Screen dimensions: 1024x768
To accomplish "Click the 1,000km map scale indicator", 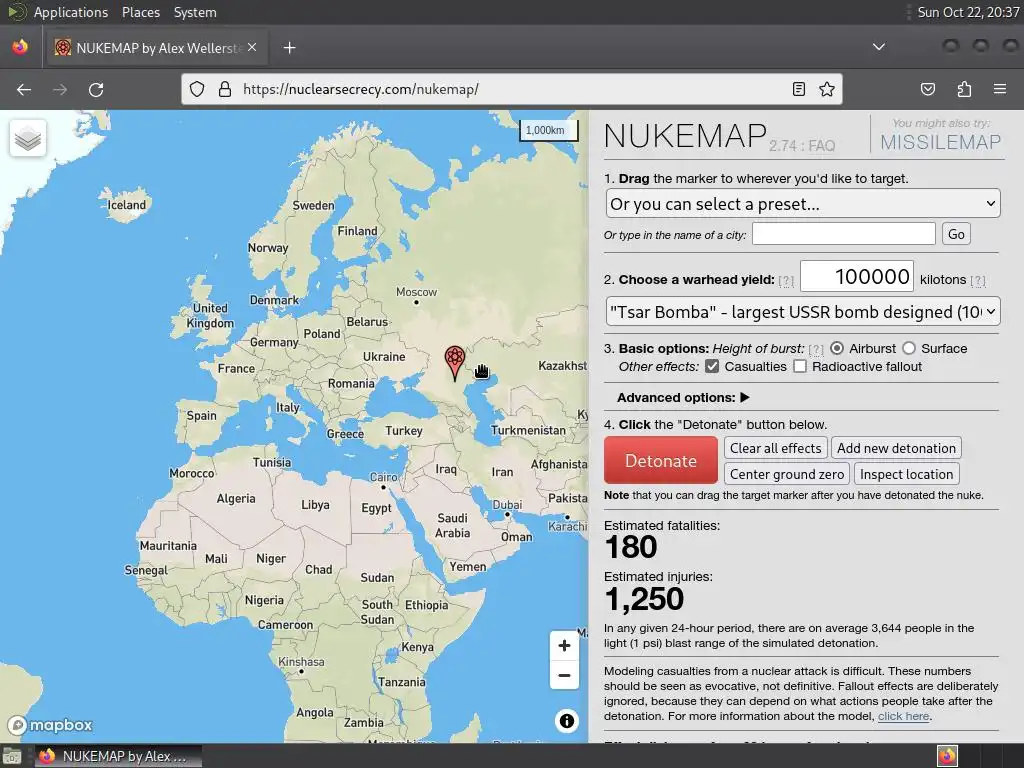I will (549, 131).
